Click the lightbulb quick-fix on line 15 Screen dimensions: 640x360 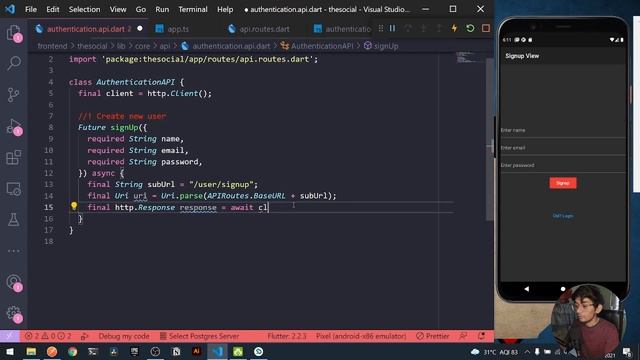click(x=74, y=206)
